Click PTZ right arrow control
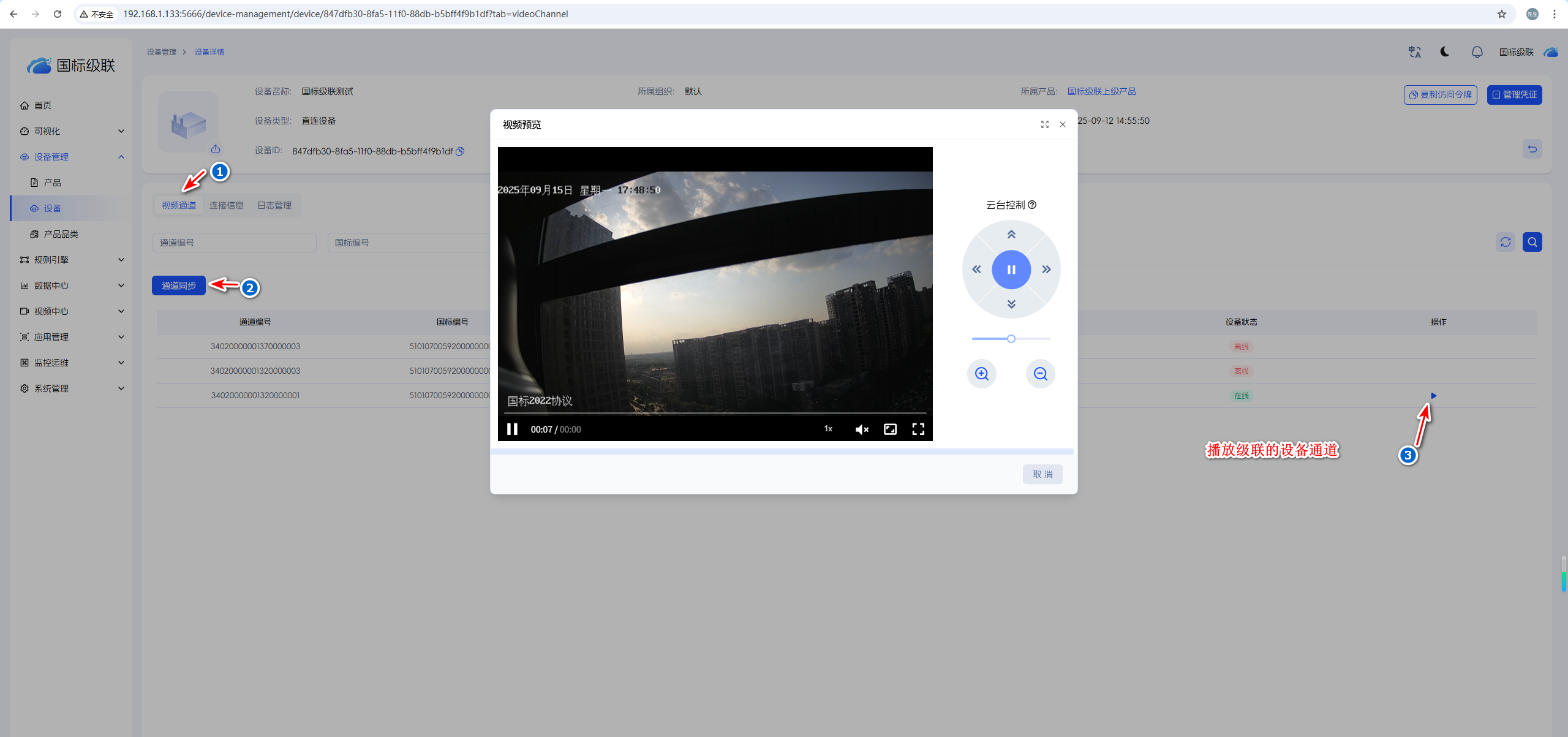The height and width of the screenshot is (737, 1568). 1046,270
